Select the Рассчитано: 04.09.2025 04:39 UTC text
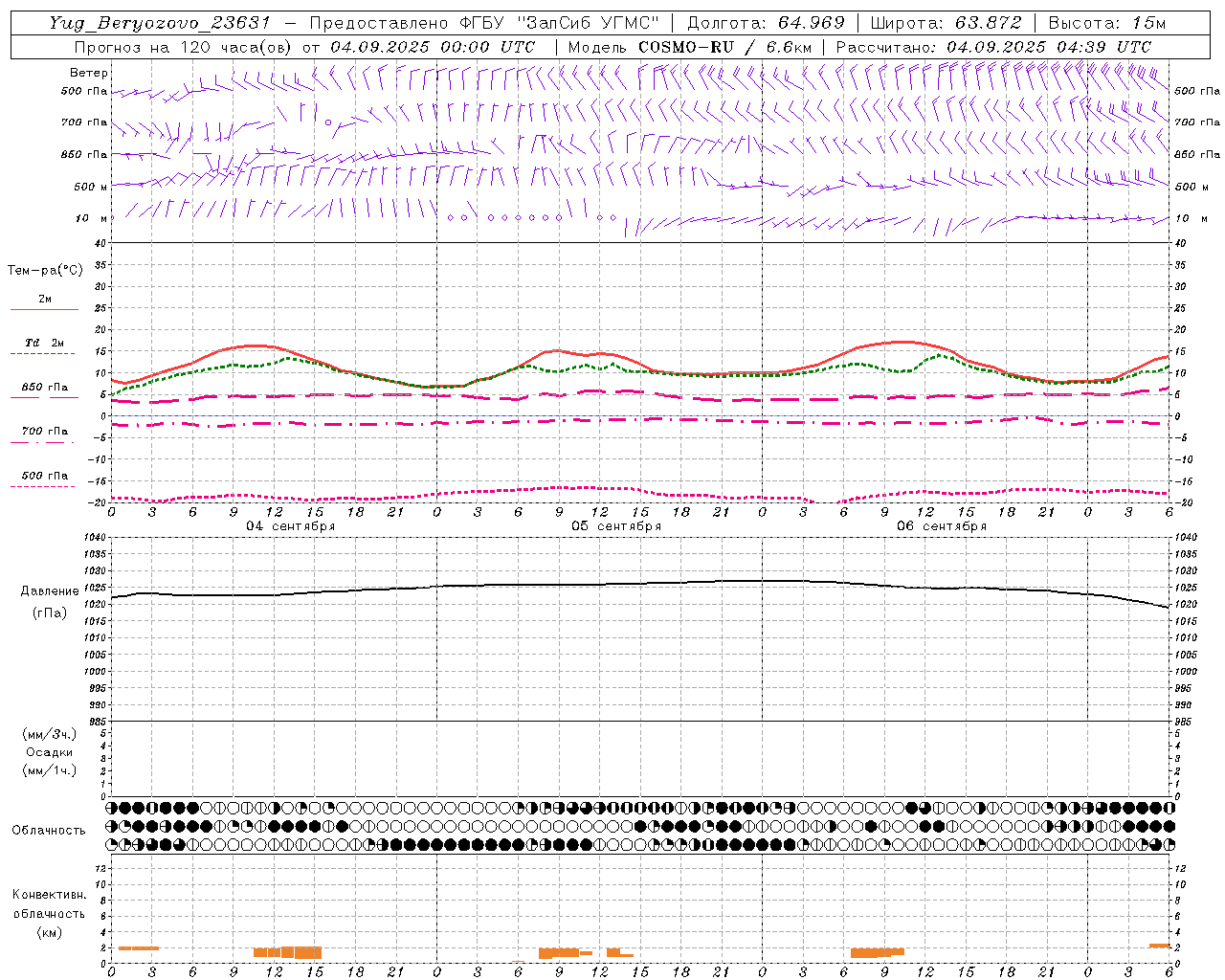Viewport: 1225px width, 980px height. point(993,47)
